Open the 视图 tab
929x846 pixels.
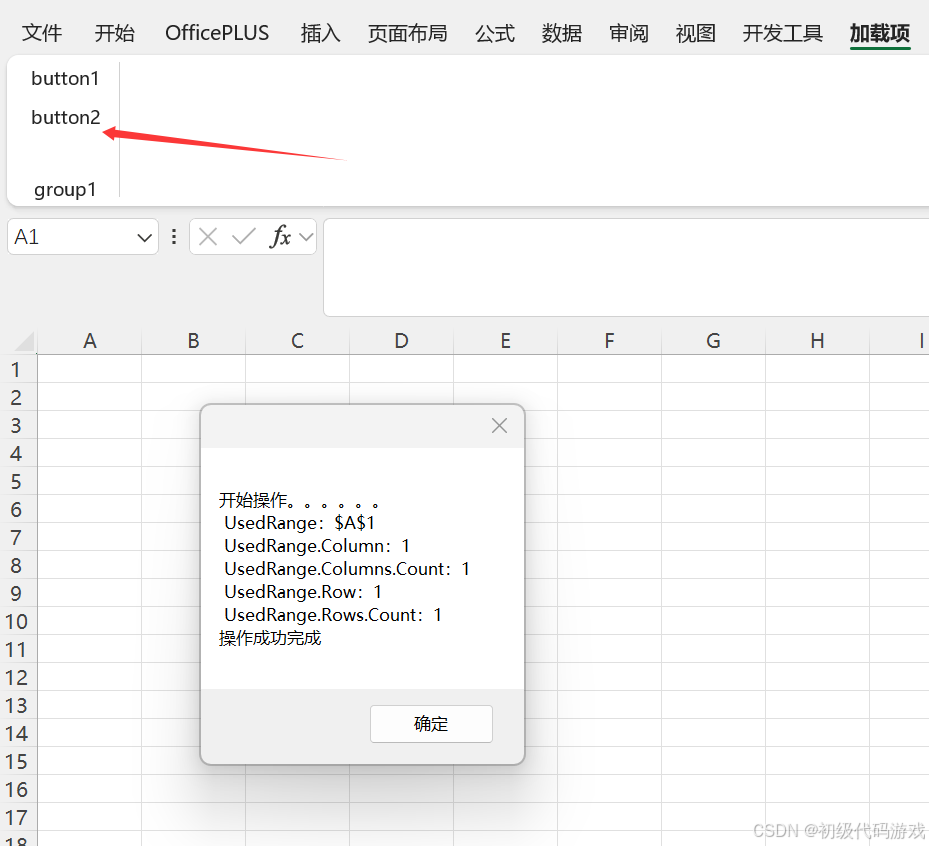tap(696, 33)
